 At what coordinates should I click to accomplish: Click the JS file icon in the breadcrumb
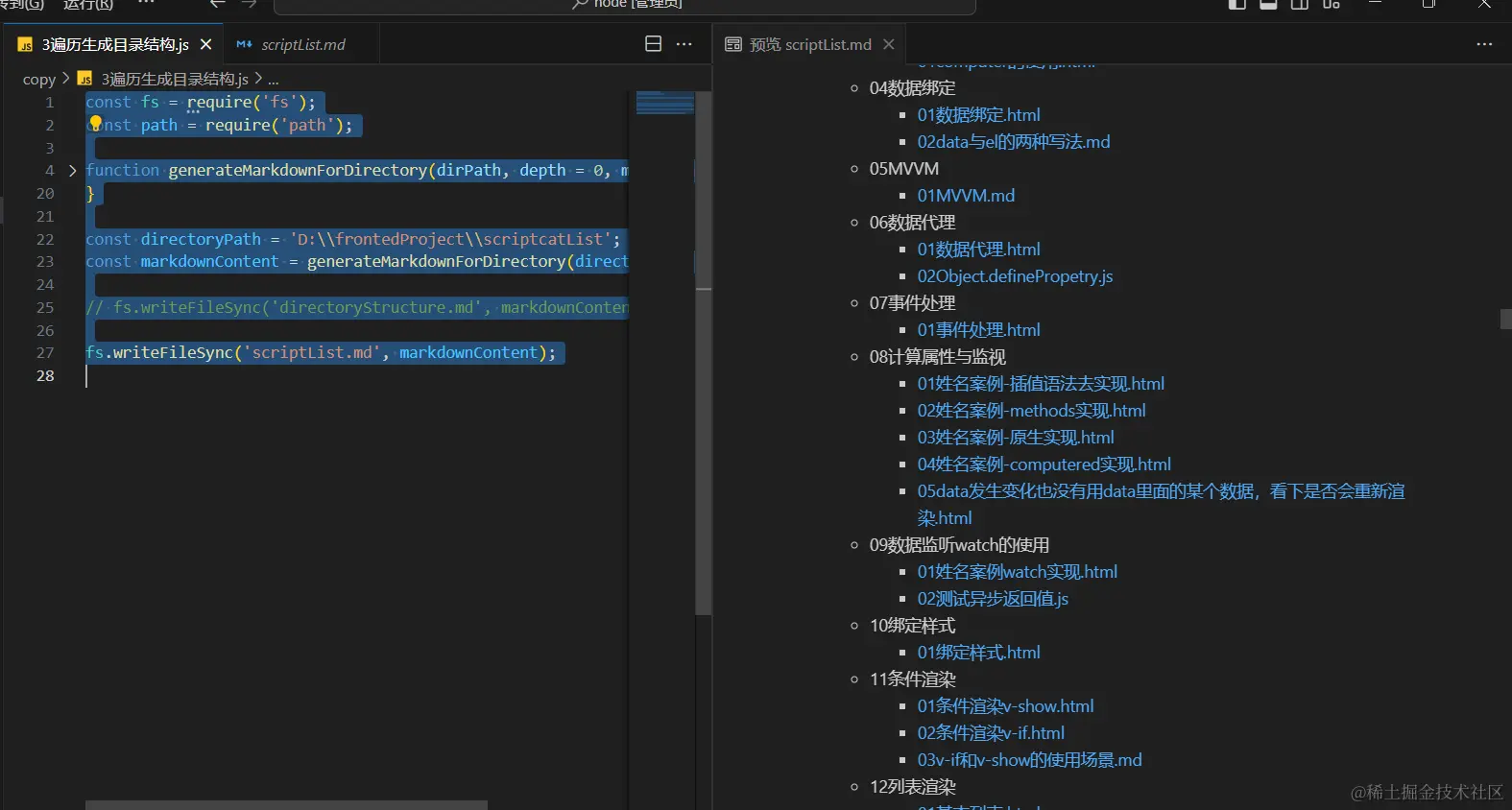point(84,79)
